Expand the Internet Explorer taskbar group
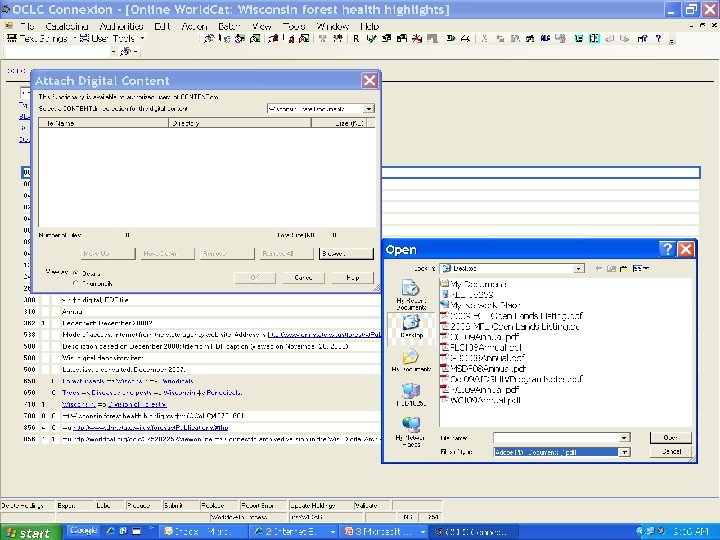 [332, 532]
